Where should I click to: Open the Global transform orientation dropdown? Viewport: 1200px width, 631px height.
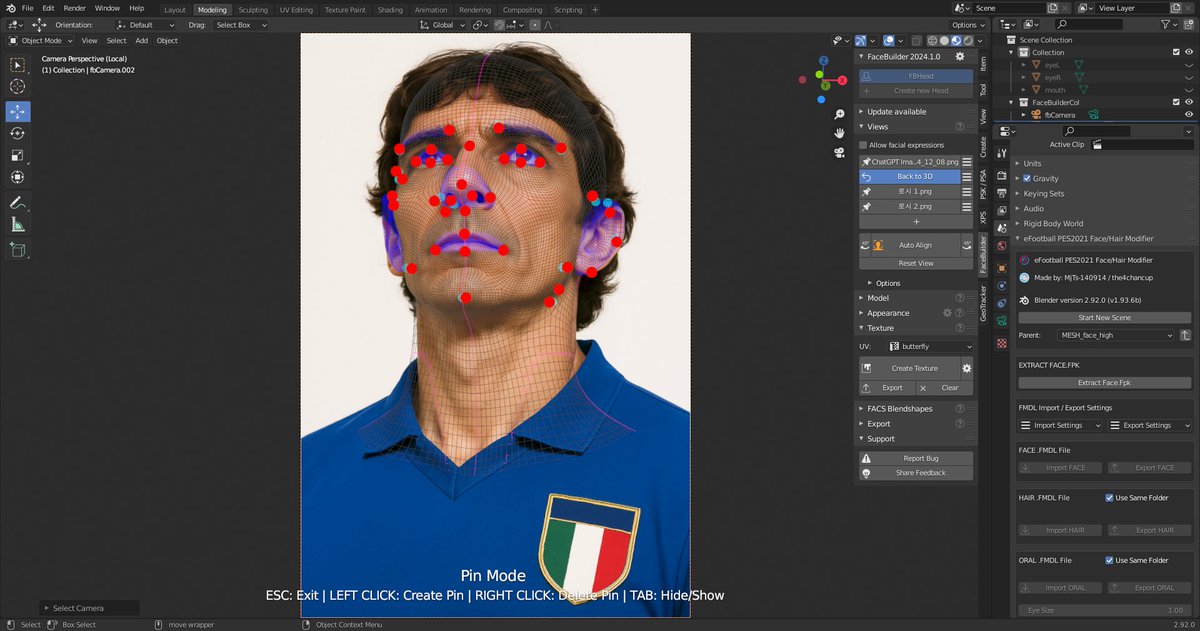click(442, 25)
